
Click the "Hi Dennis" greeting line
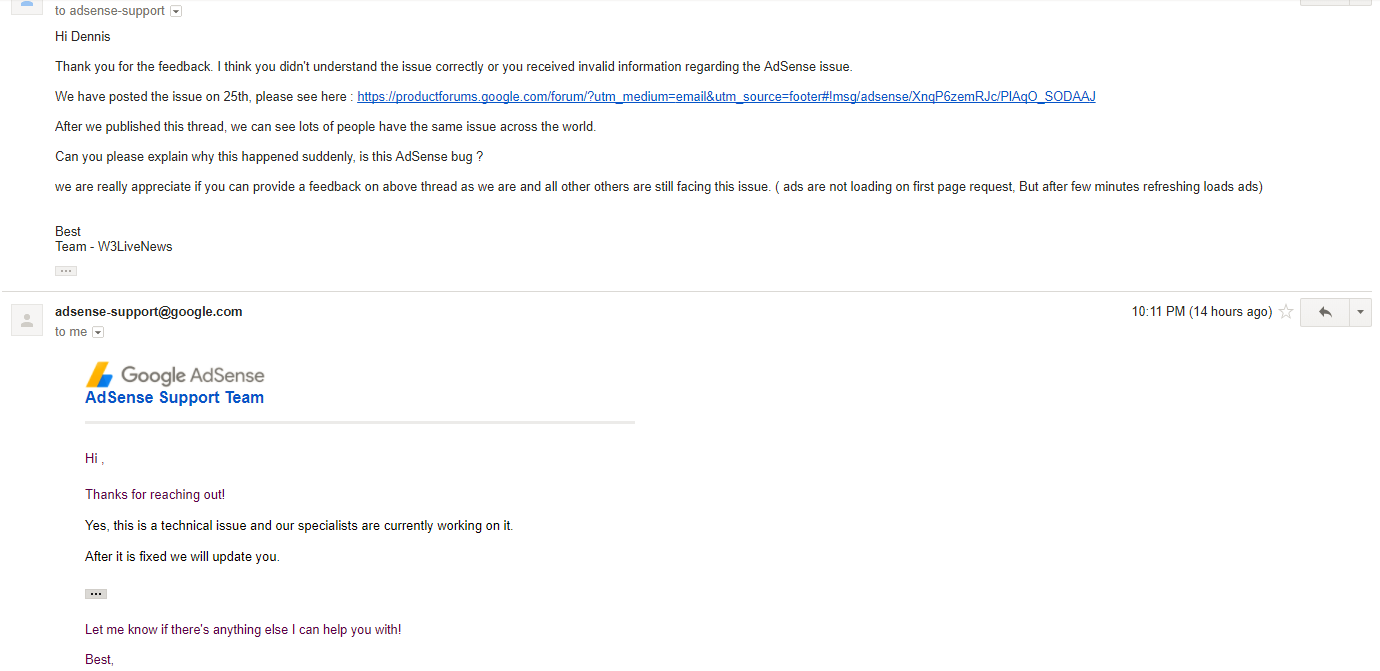(83, 37)
